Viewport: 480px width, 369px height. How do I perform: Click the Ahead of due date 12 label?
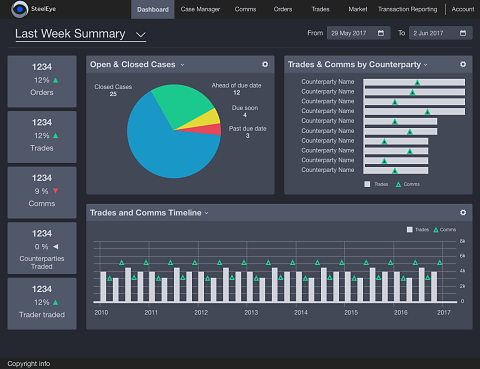click(236, 89)
